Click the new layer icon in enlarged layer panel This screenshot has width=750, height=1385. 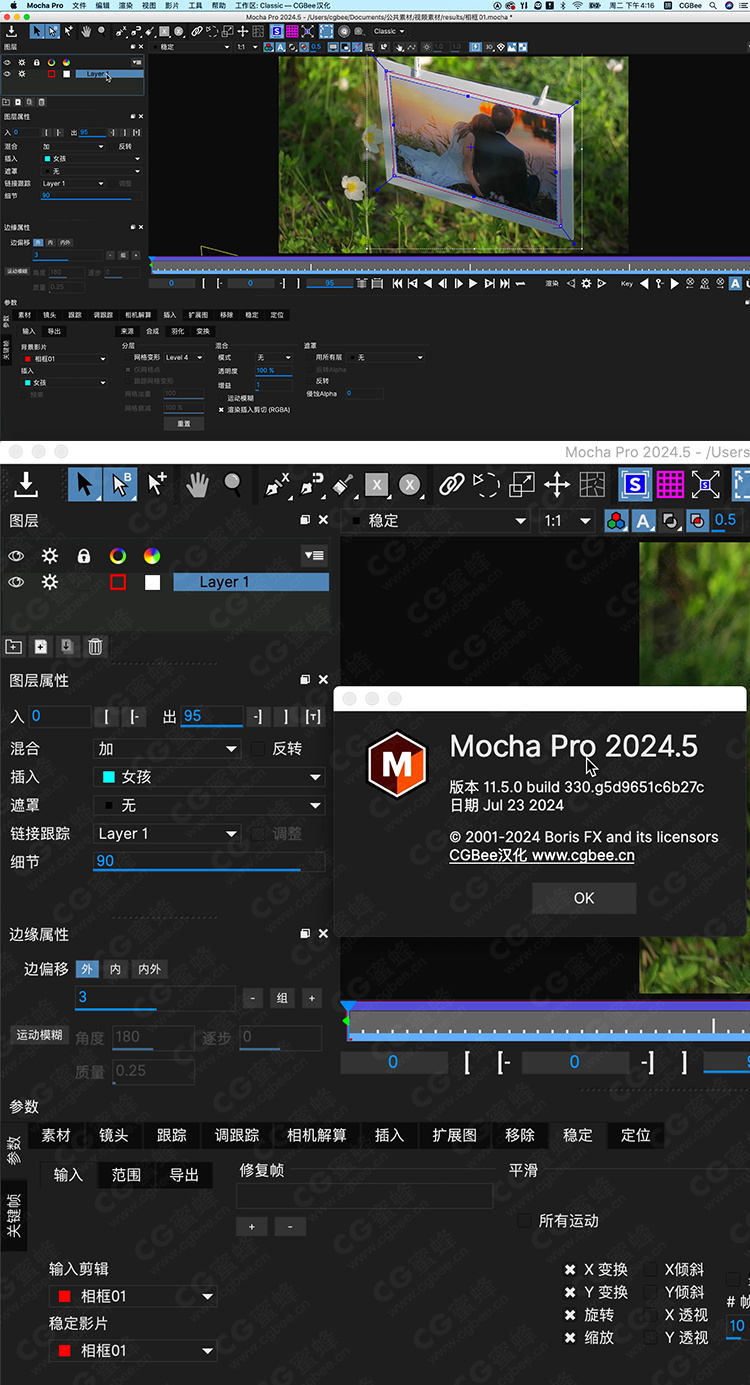click(40, 647)
